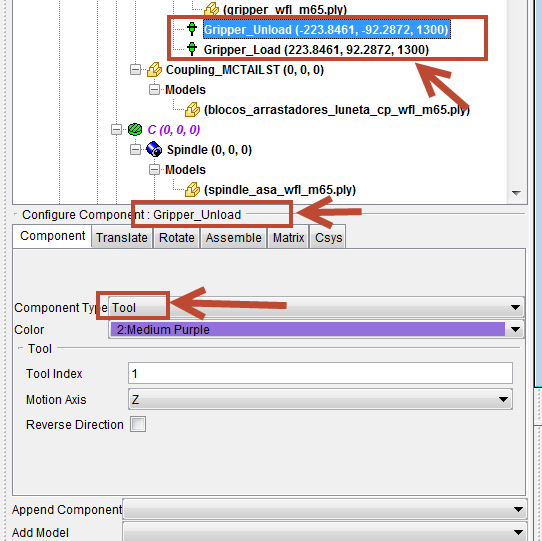Click the green C axis icon
Screen dimensions: 542x541
[135, 130]
